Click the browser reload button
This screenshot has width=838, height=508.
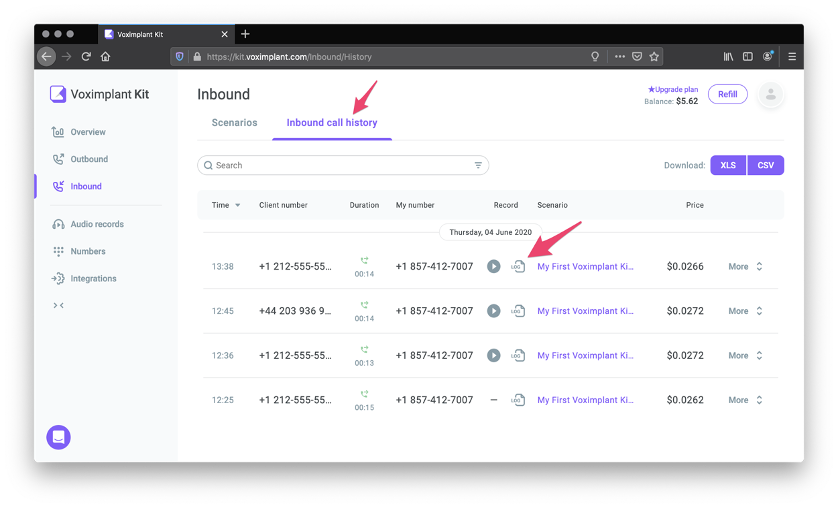point(86,57)
